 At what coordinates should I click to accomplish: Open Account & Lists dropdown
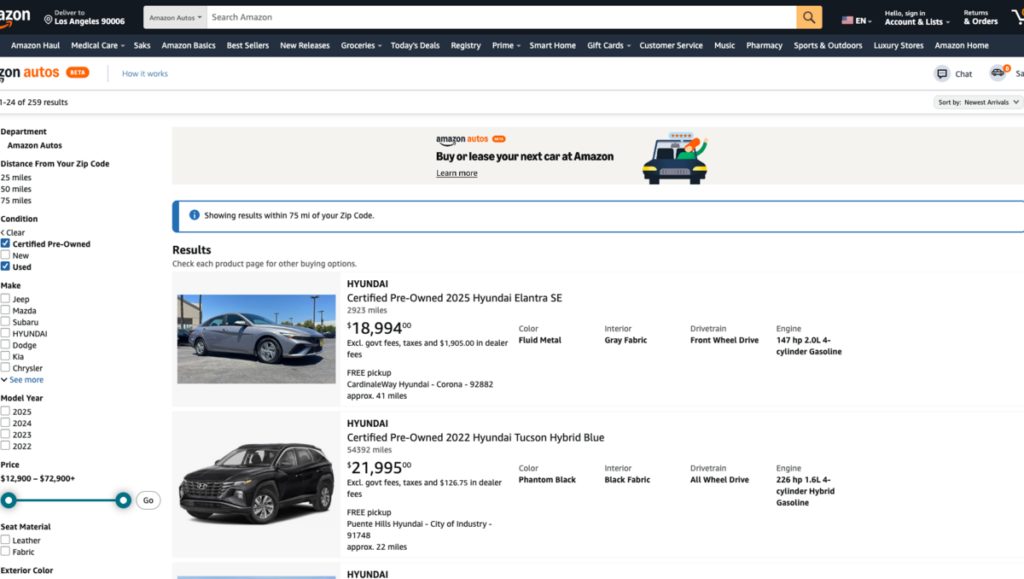point(917,18)
